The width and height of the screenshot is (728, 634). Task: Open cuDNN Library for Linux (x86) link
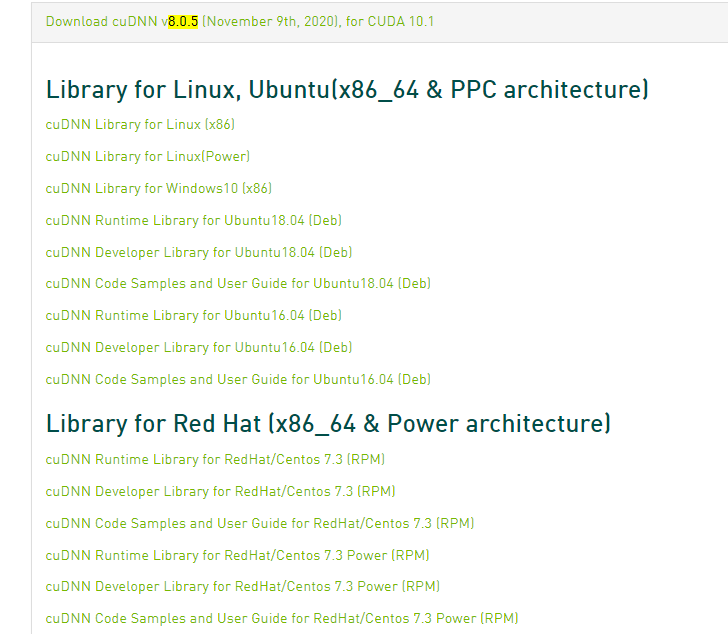click(x=140, y=124)
